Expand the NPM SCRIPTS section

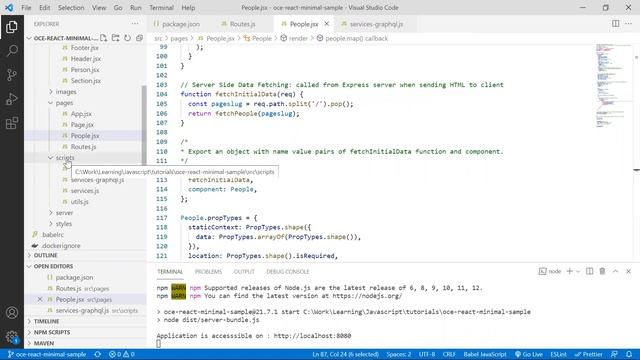click(52, 332)
